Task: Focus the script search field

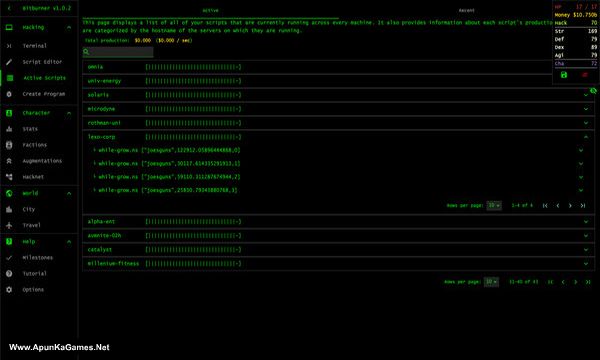Action: pyautogui.click(x=118, y=52)
